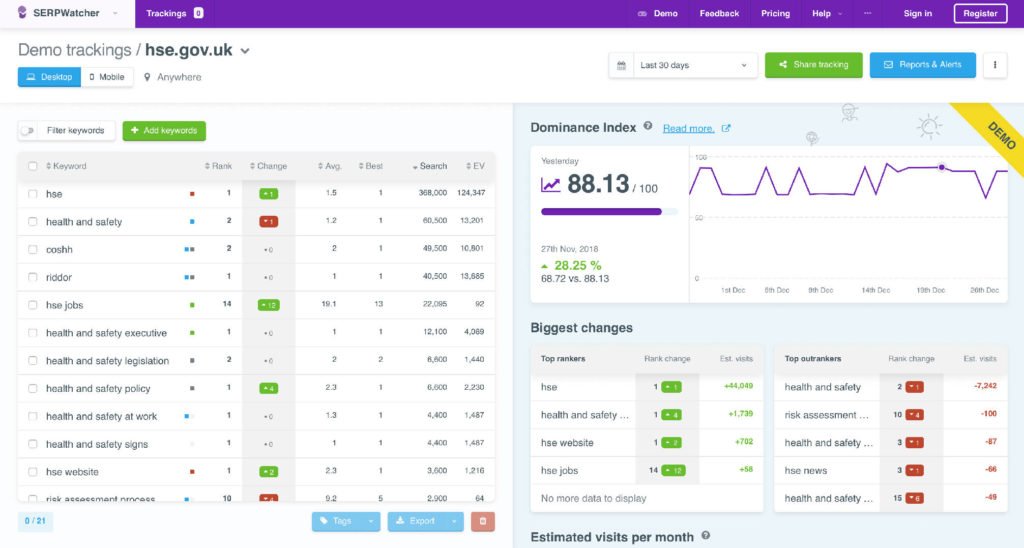Click Demo trackings breadcrumb
This screenshot has width=1024, height=548.
tap(74, 50)
